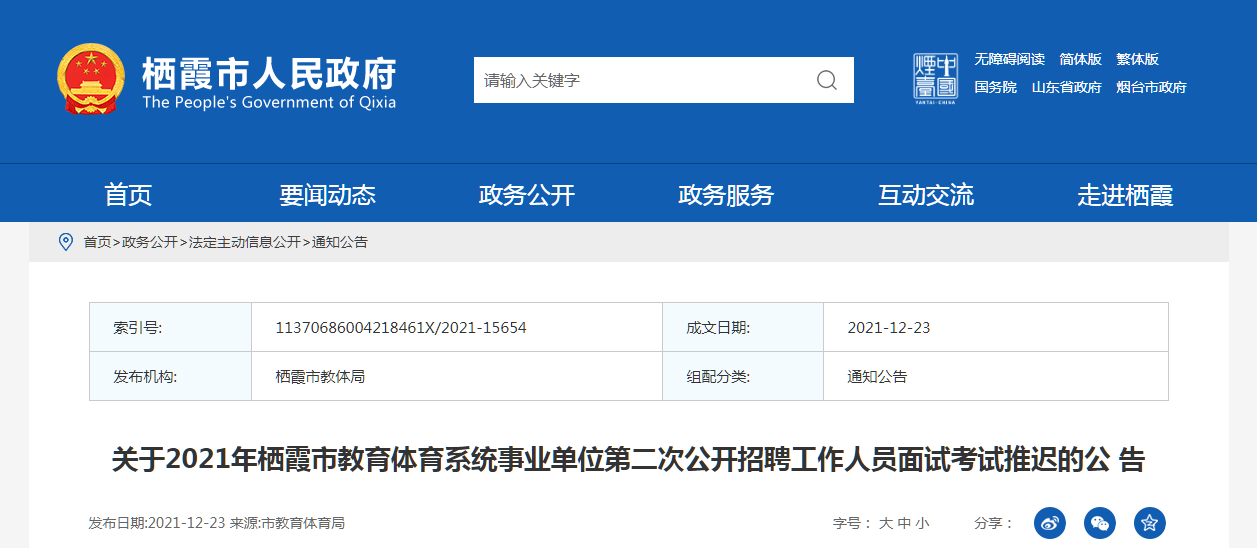Go to 通知公告 in the breadcrumb
Viewport: 1257px width, 548px height.
(x=340, y=242)
